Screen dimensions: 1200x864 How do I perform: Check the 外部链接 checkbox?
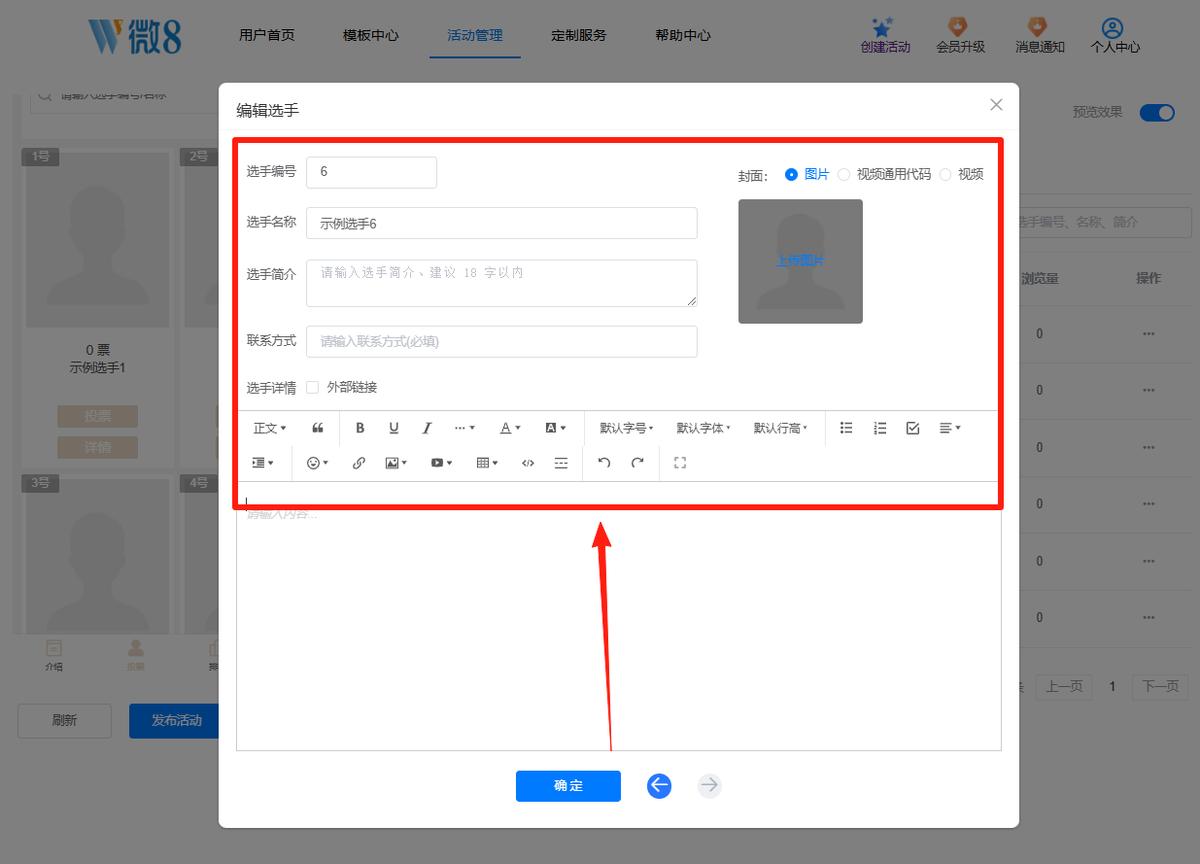tap(313, 387)
